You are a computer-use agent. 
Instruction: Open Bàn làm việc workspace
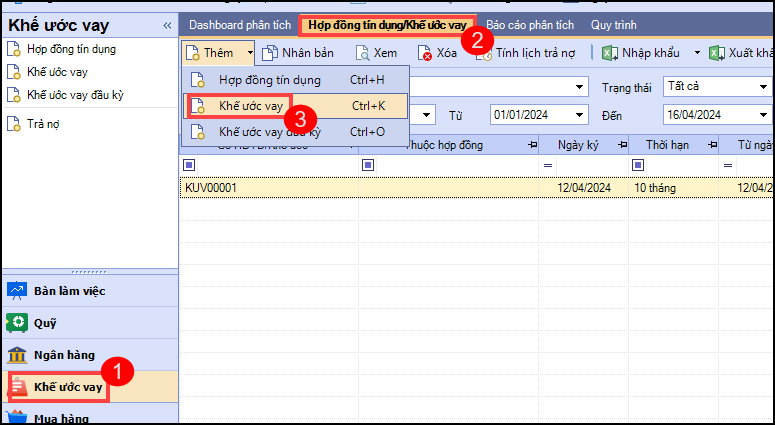(x=68, y=290)
